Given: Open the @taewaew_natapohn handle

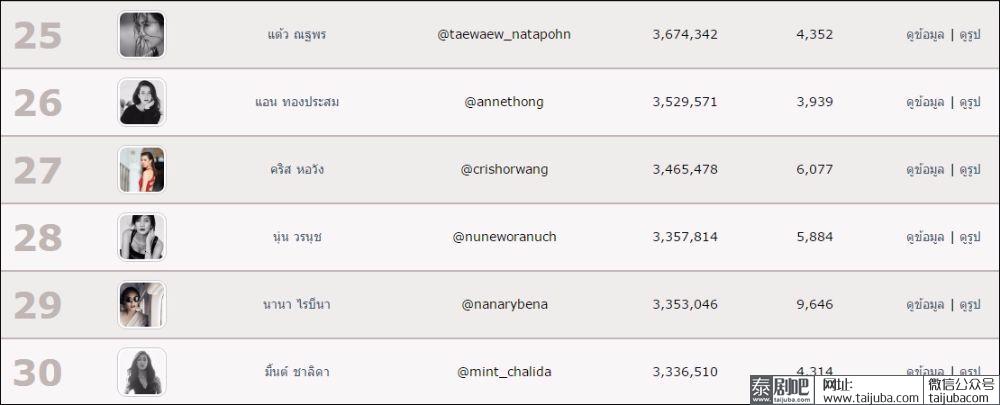Looking at the screenshot, I should (504, 35).
